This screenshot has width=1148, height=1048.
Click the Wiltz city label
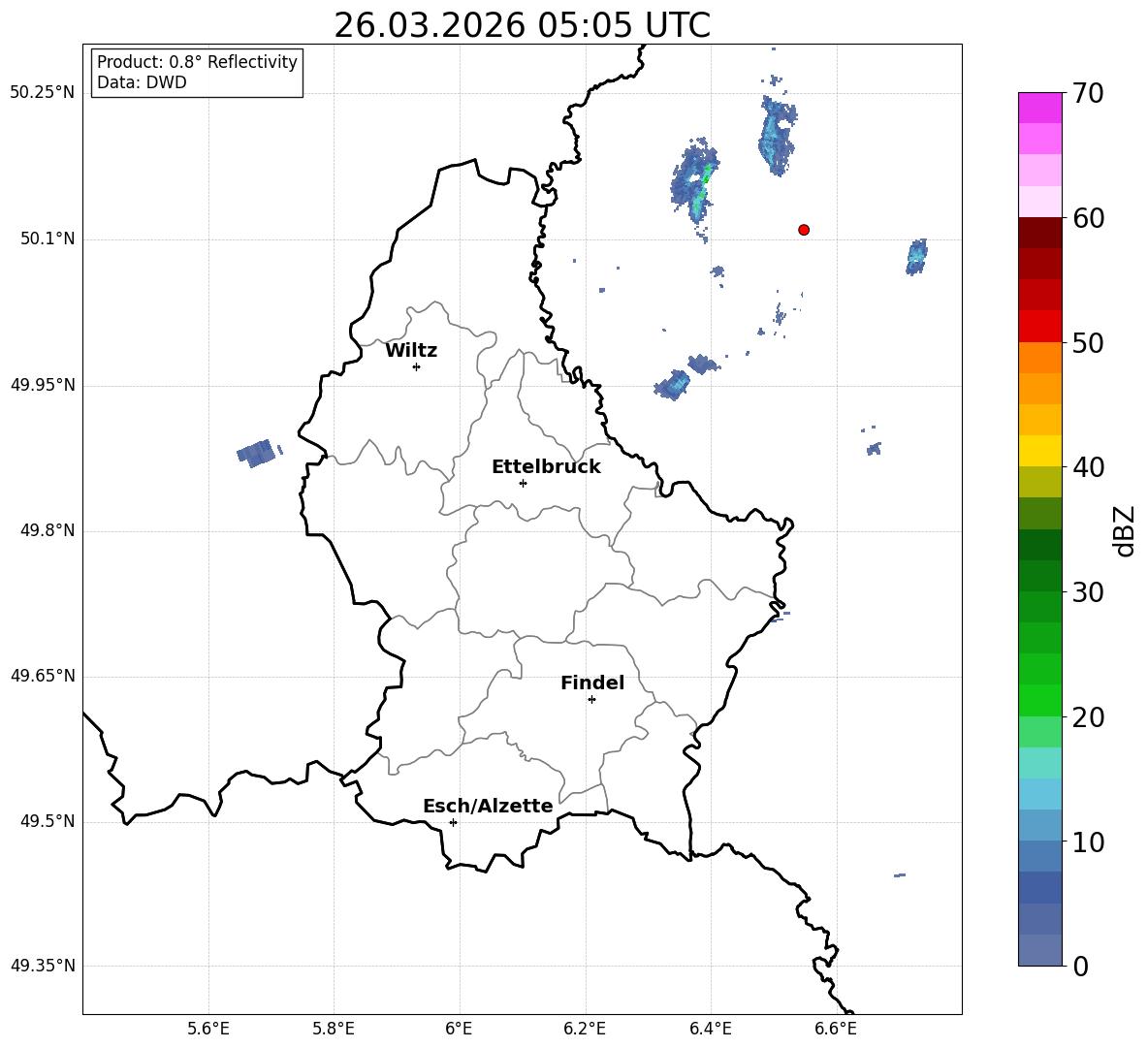pyautogui.click(x=411, y=351)
